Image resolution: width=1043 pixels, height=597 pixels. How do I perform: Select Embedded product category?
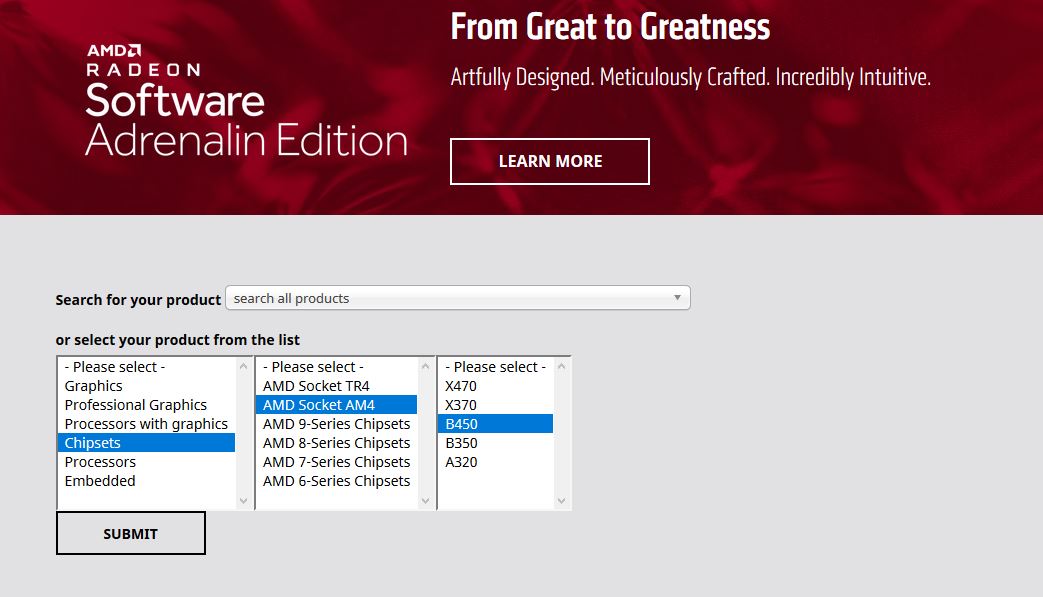[x=146, y=481]
